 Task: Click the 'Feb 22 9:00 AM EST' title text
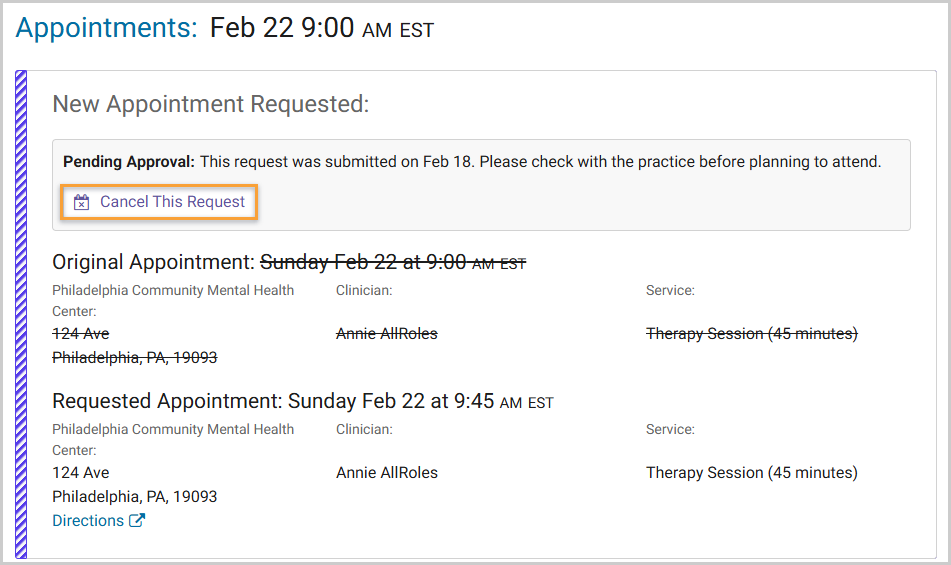[322, 28]
